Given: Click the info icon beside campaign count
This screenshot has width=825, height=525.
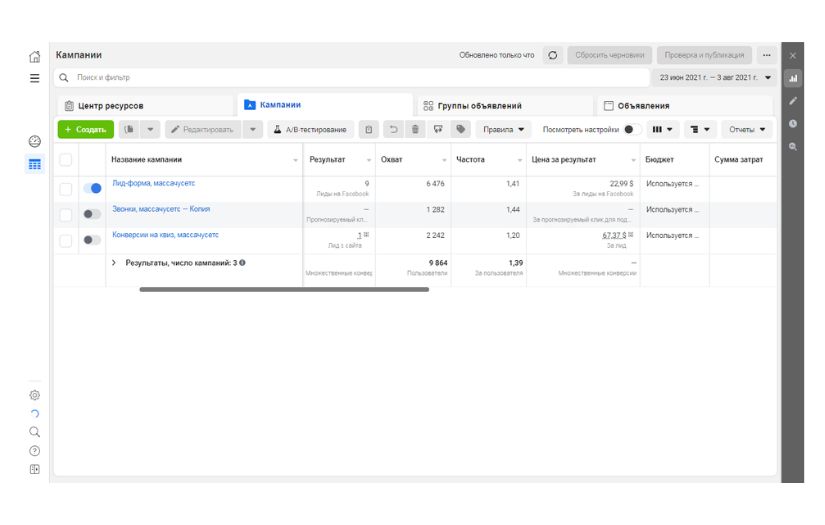Looking at the screenshot, I should click(243, 262).
